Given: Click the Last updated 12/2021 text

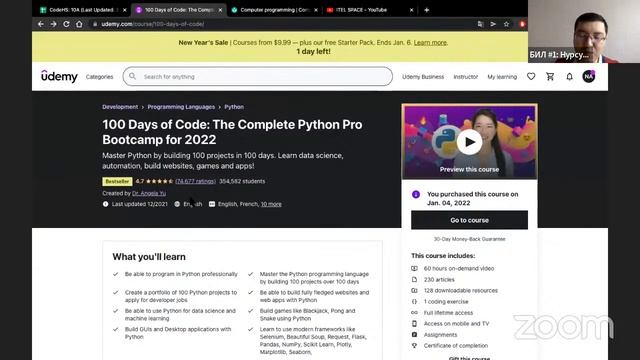Looking at the screenshot, I should [140, 204].
